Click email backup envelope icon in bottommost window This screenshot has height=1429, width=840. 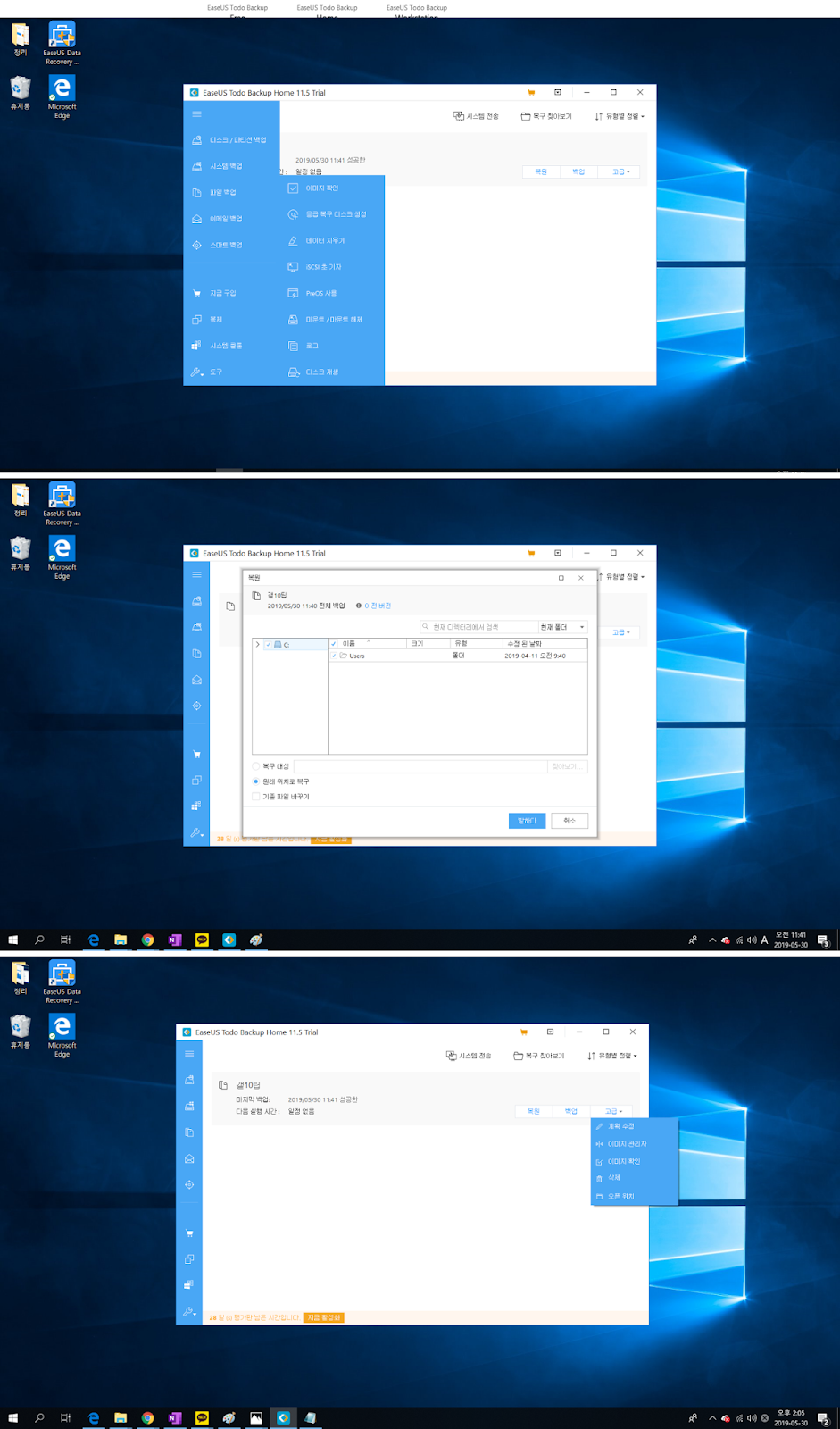(189, 1158)
